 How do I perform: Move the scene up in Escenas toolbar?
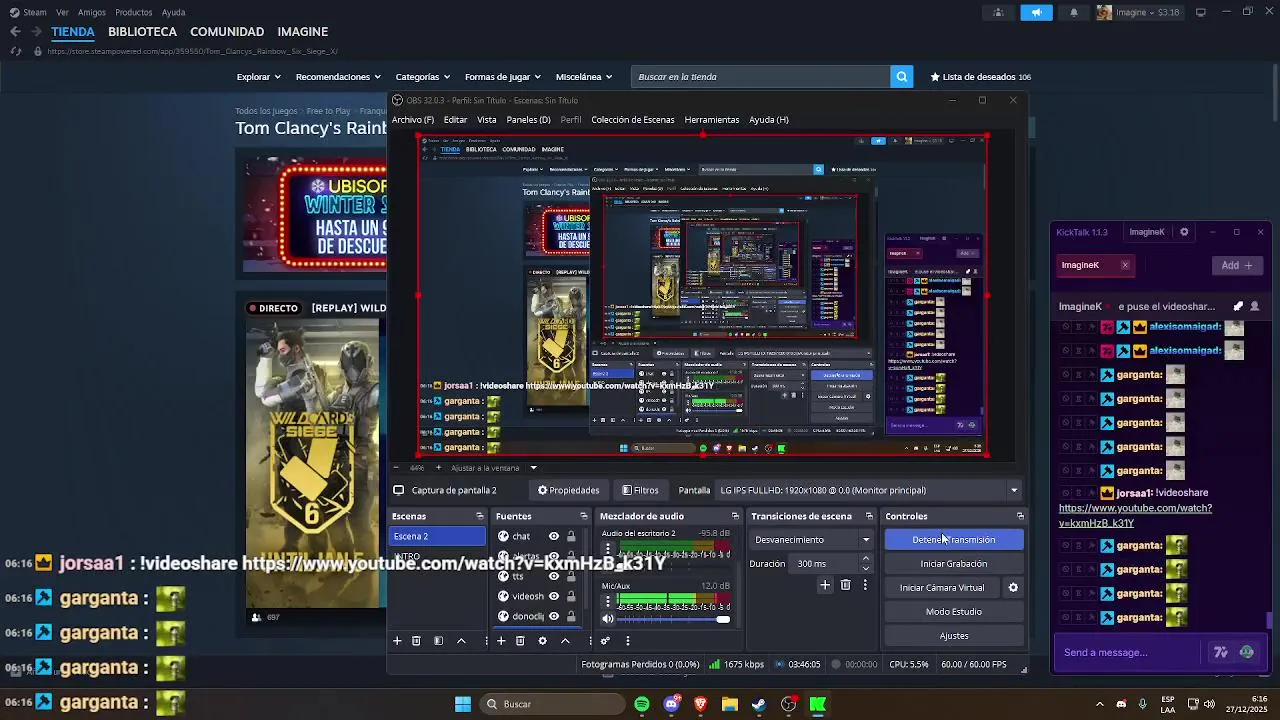(461, 641)
